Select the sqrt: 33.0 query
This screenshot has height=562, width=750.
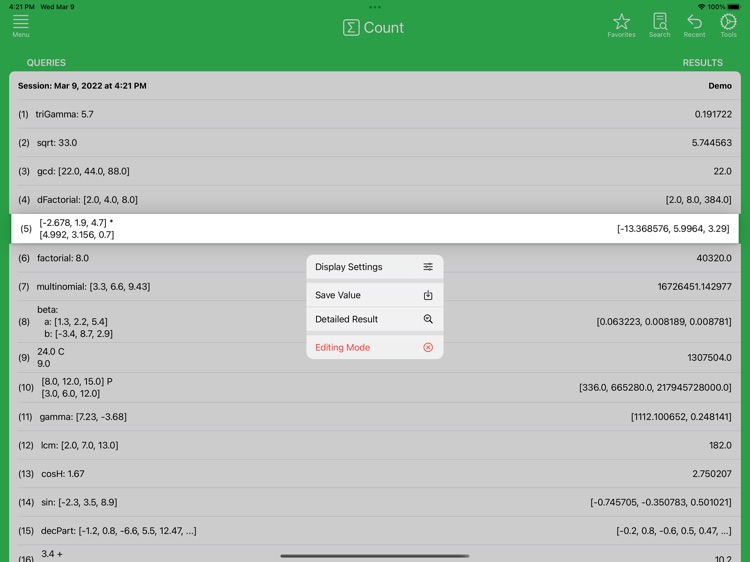pos(375,143)
